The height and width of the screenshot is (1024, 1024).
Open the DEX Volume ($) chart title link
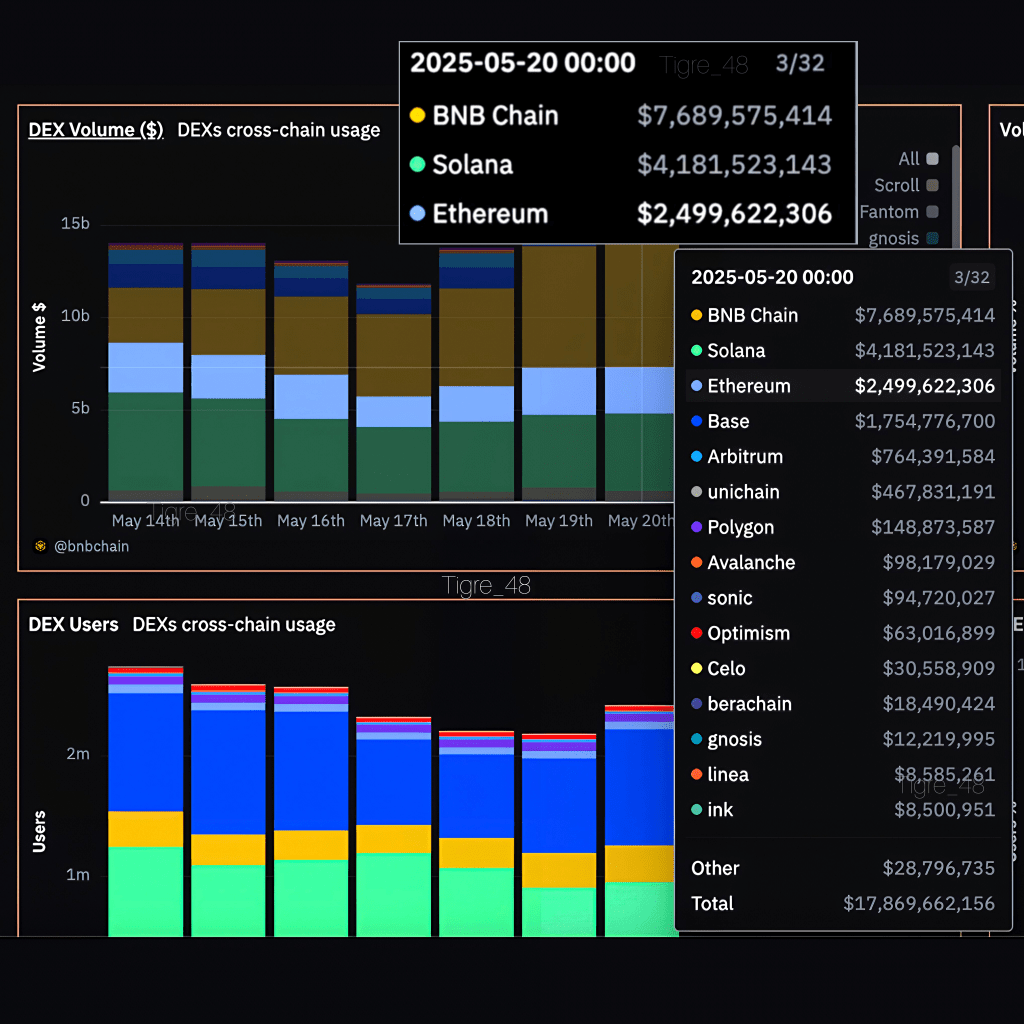pyautogui.click(x=96, y=130)
